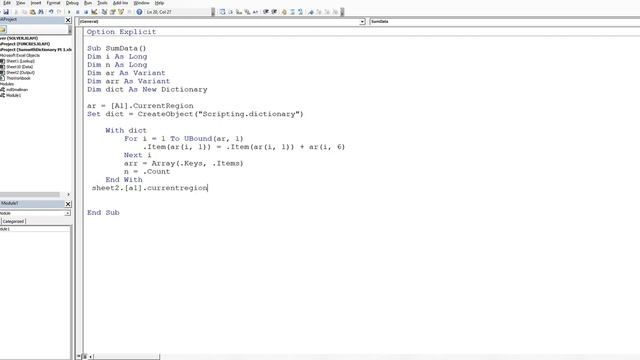Toggle Design Mode icon
The height and width of the screenshot is (360, 640).
coord(94,12)
